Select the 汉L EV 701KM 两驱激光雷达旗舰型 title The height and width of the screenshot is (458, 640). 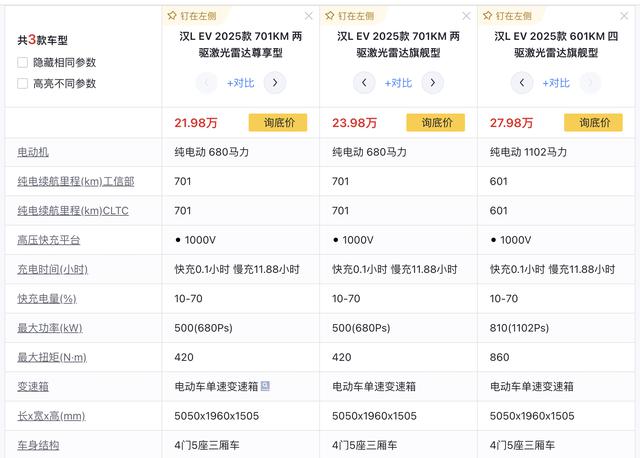point(398,44)
